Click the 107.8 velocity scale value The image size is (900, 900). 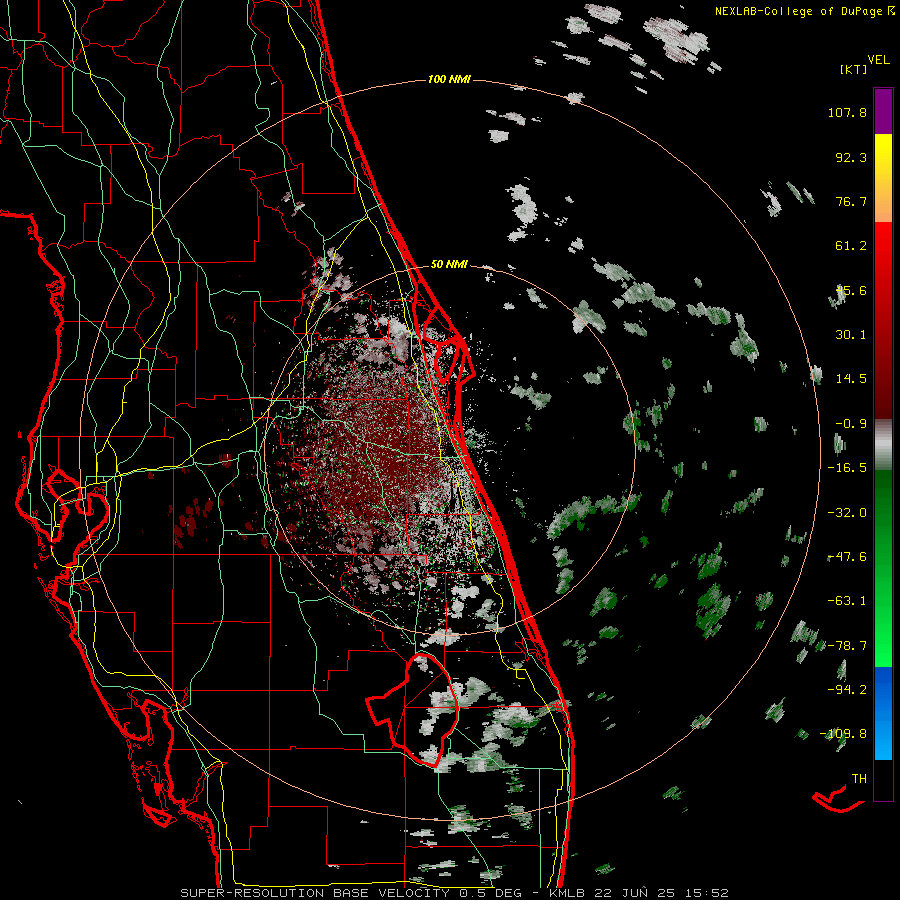847,112
